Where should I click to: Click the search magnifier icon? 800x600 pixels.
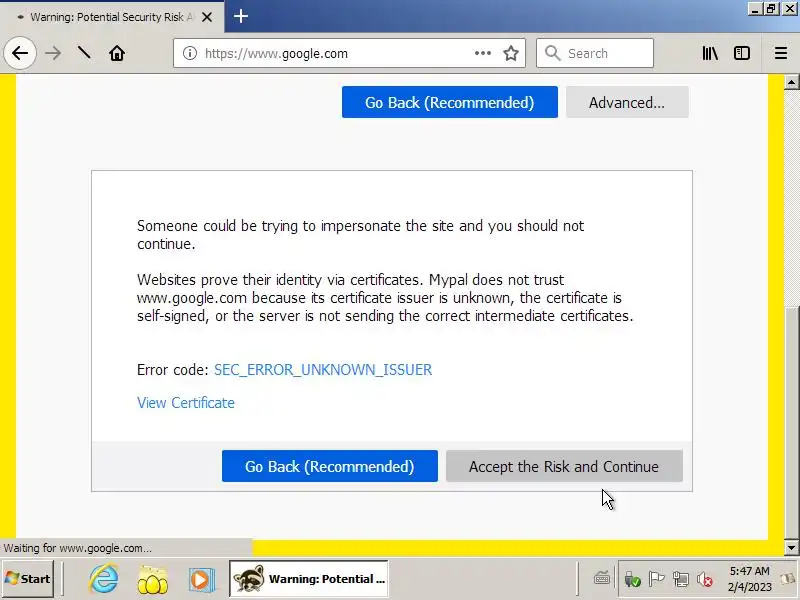click(x=552, y=53)
